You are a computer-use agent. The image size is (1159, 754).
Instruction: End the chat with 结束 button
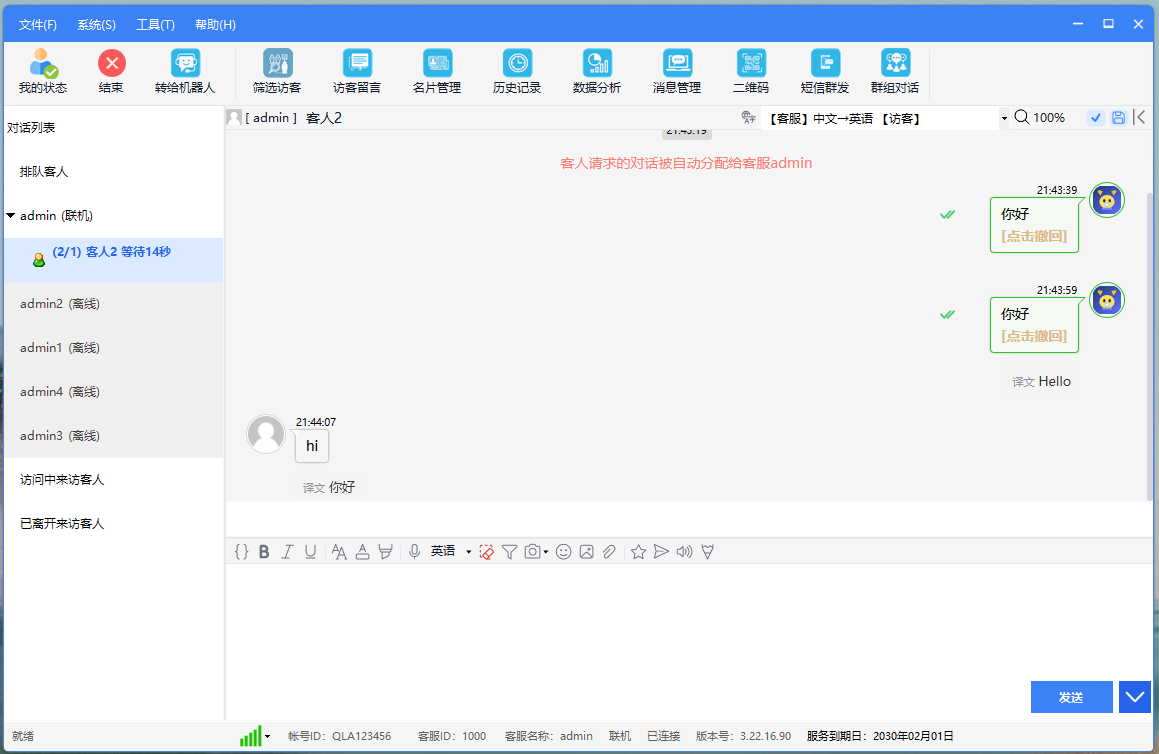tap(112, 72)
